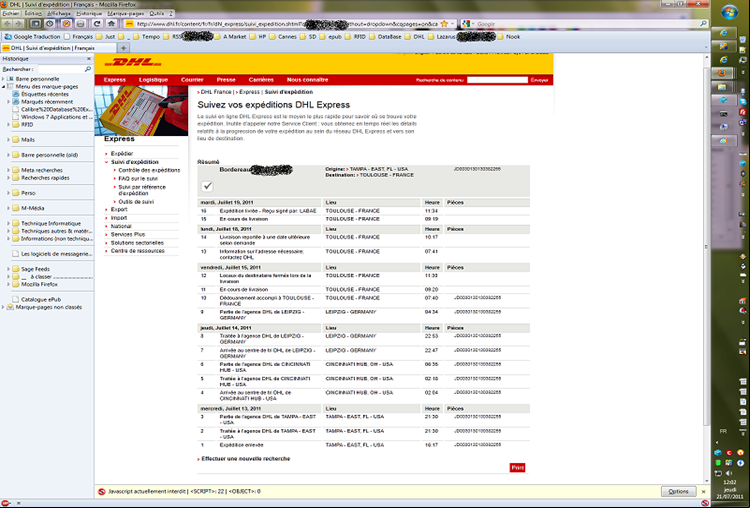Open the Carrières section in the red bar
Screen dimensions: 750x508
point(261,80)
